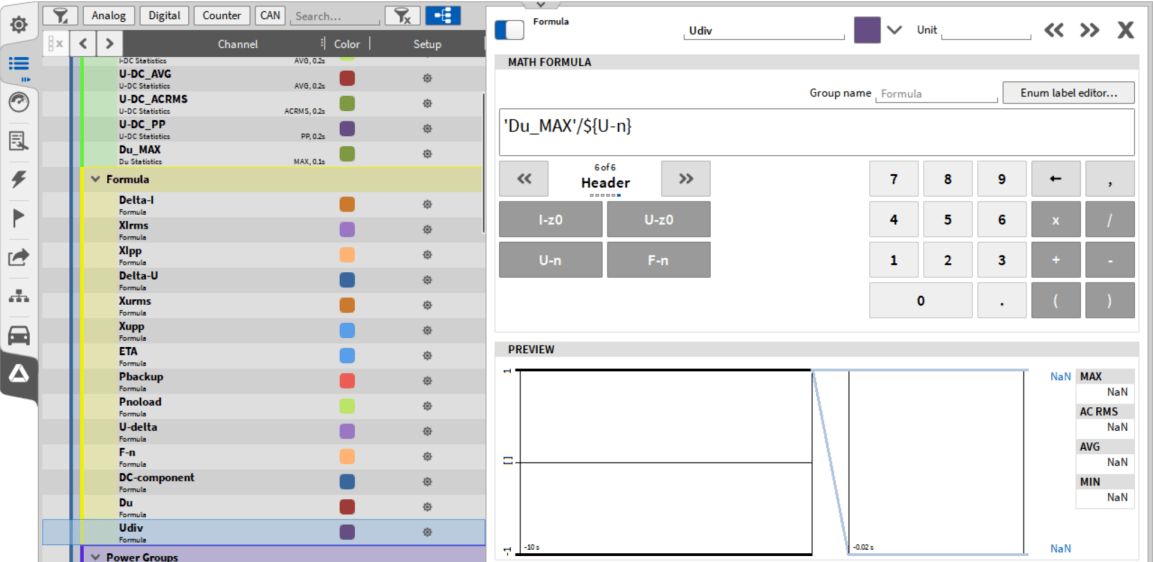
Task: Open the flag marker sidebar icon
Action: tap(18, 219)
